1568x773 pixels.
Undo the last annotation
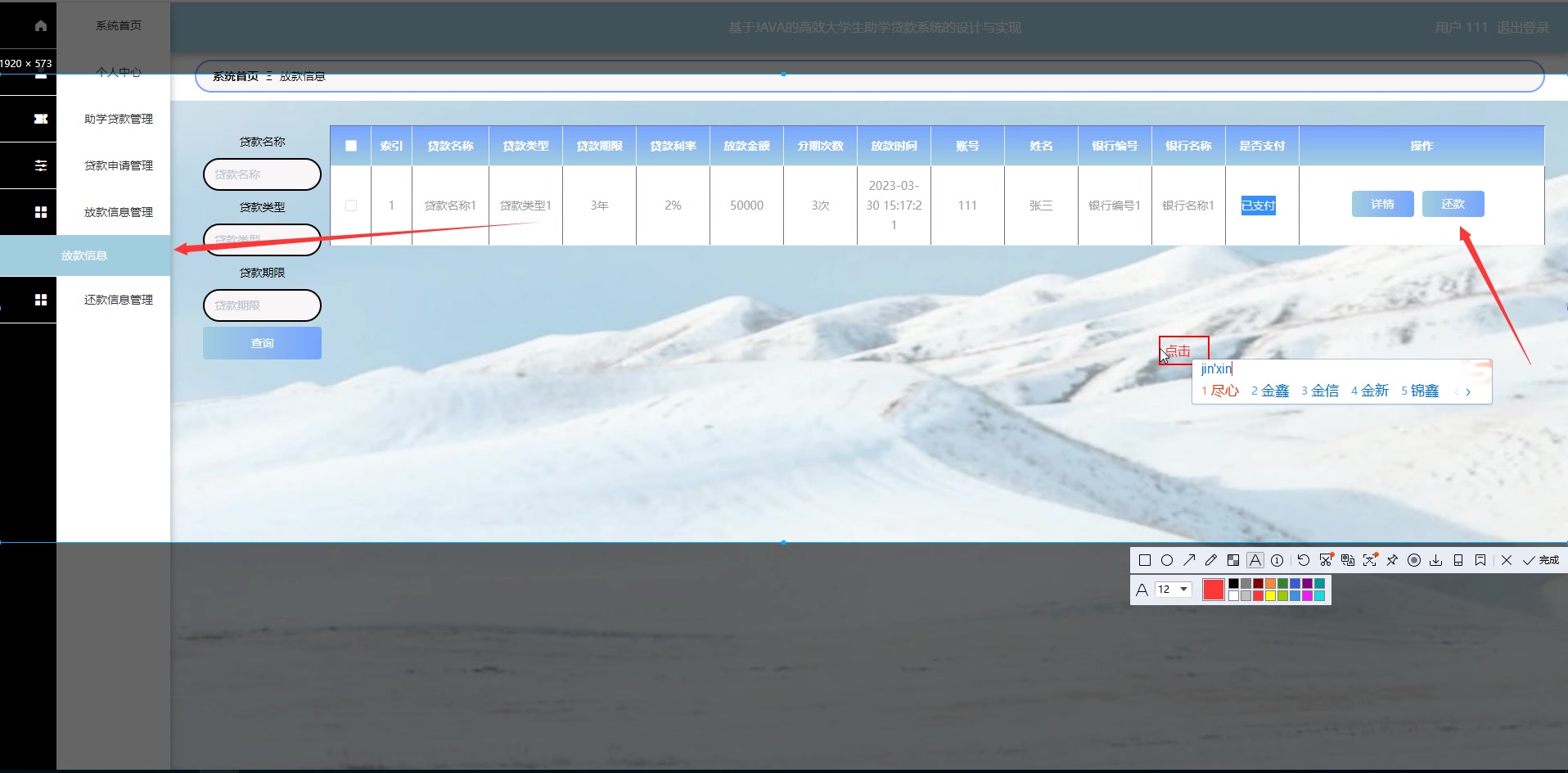[1304, 561]
